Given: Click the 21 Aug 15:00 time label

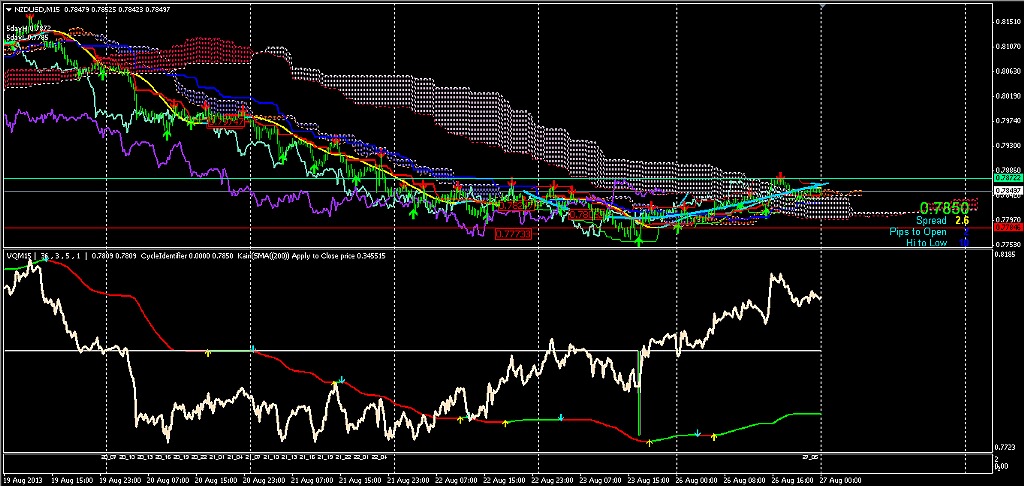Looking at the screenshot, I should (360, 479).
